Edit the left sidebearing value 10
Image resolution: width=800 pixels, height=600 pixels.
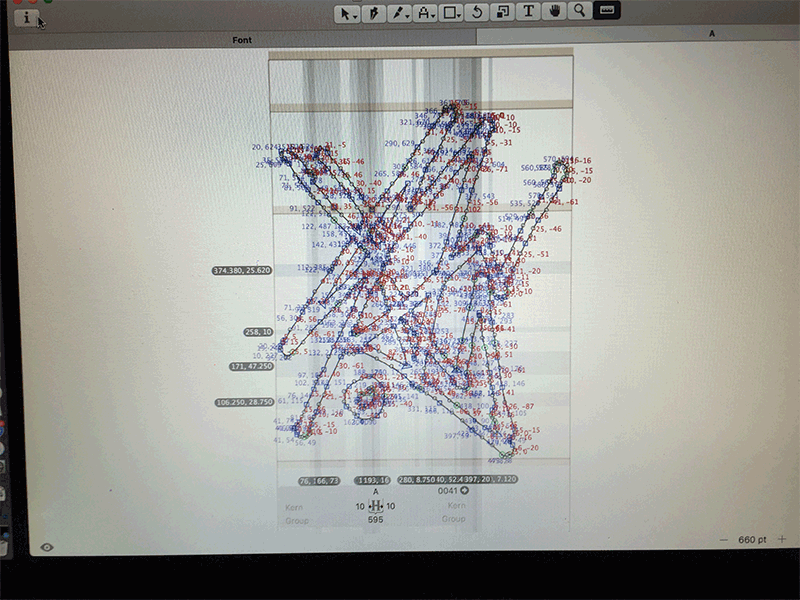coord(360,506)
